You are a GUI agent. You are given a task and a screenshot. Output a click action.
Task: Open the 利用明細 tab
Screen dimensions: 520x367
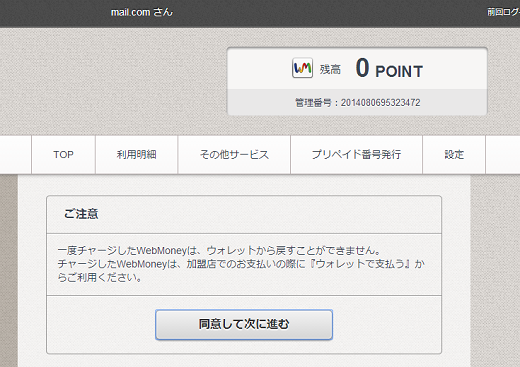coord(137,155)
